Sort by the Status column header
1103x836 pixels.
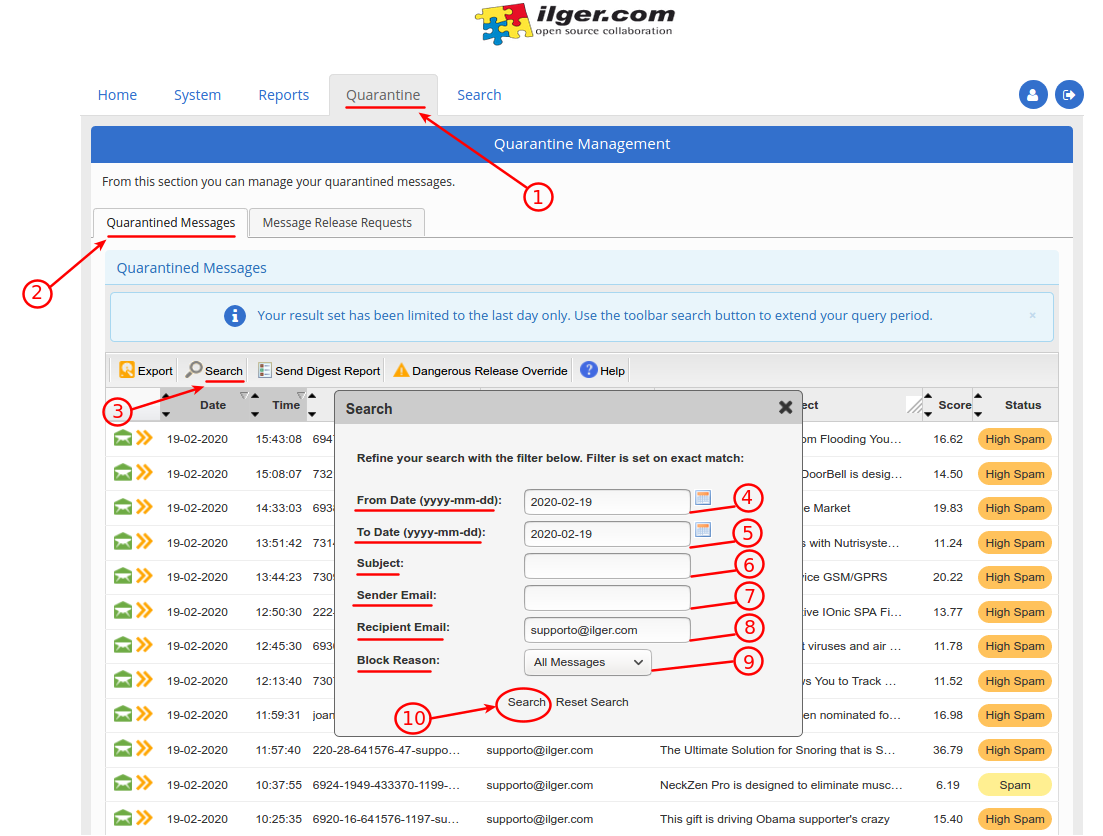point(1023,405)
